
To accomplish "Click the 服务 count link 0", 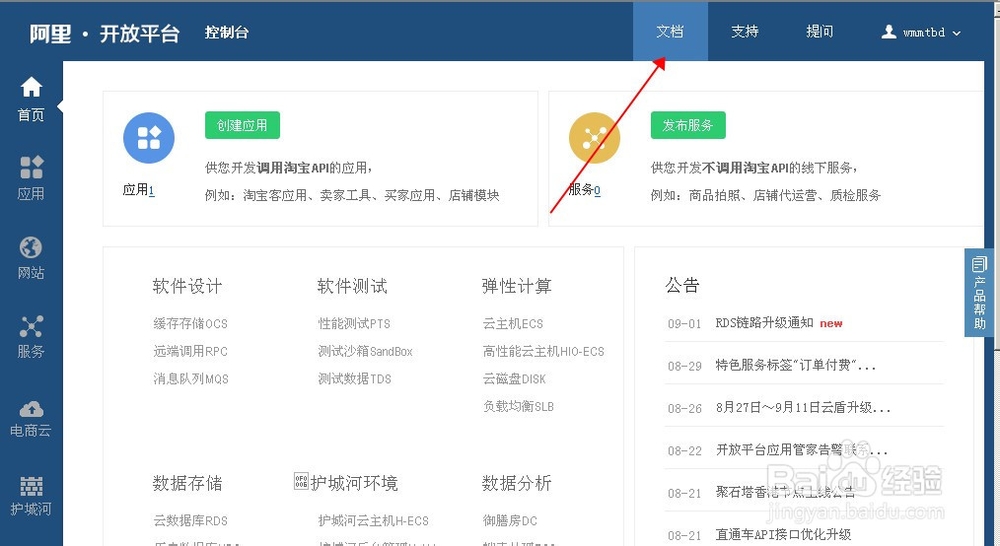I will point(597,190).
